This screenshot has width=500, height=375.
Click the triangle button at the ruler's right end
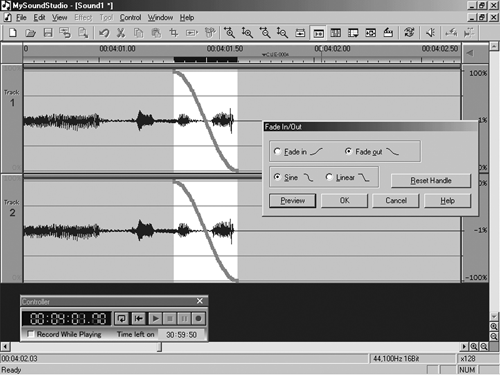click(470, 53)
